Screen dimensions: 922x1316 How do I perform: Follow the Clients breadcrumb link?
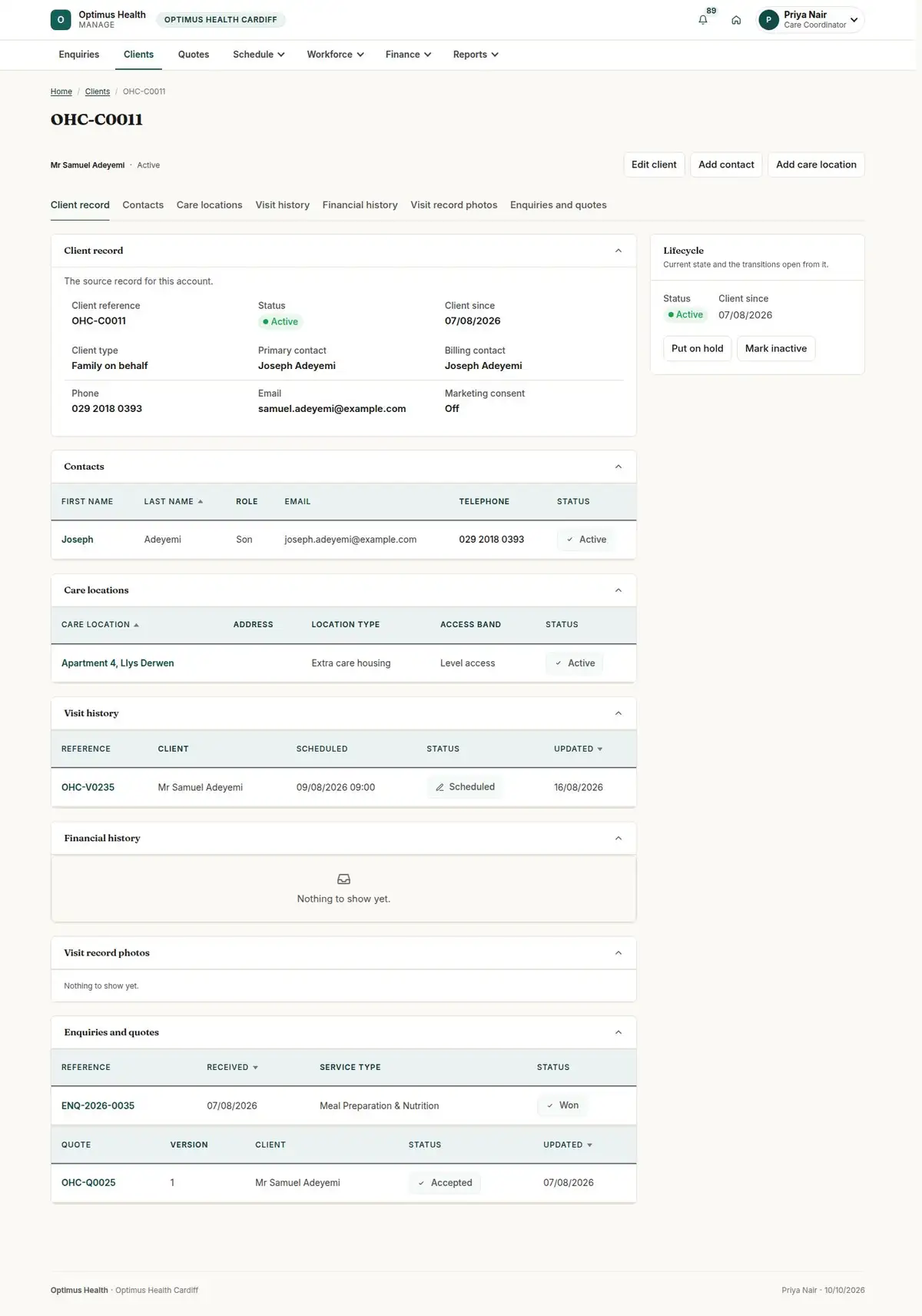(x=98, y=91)
